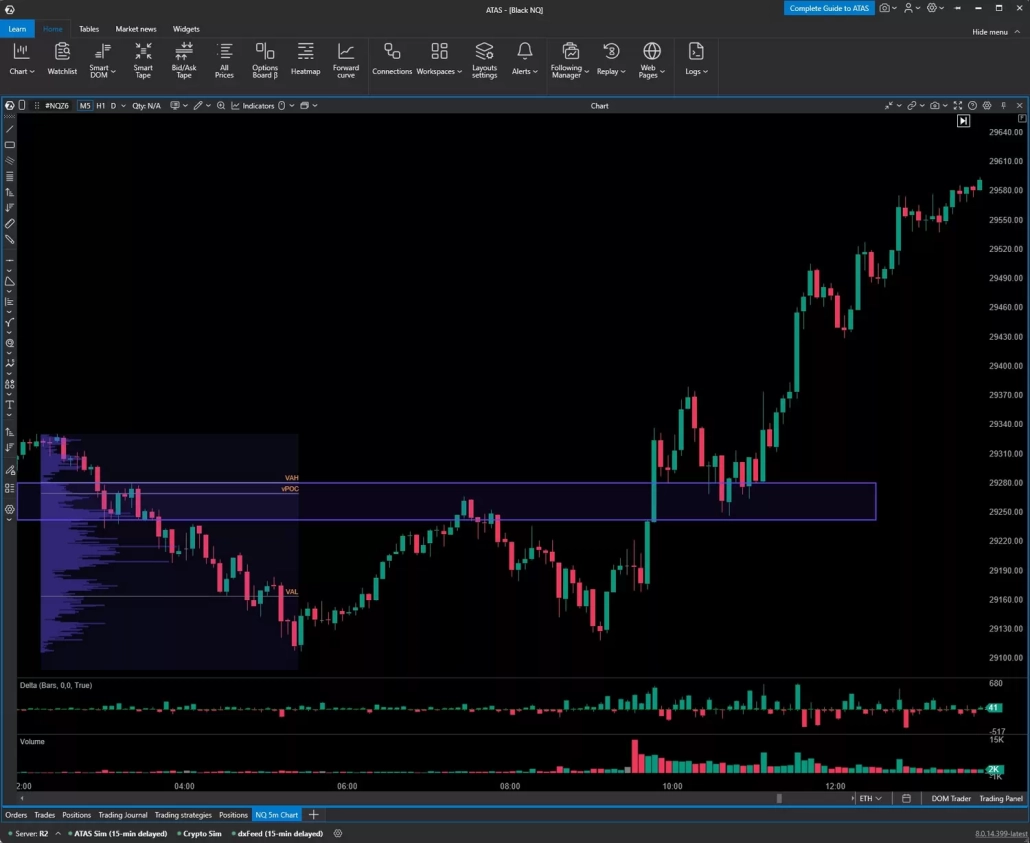Select the trend line drawing tool
The image size is (1030, 843).
pos(10,129)
